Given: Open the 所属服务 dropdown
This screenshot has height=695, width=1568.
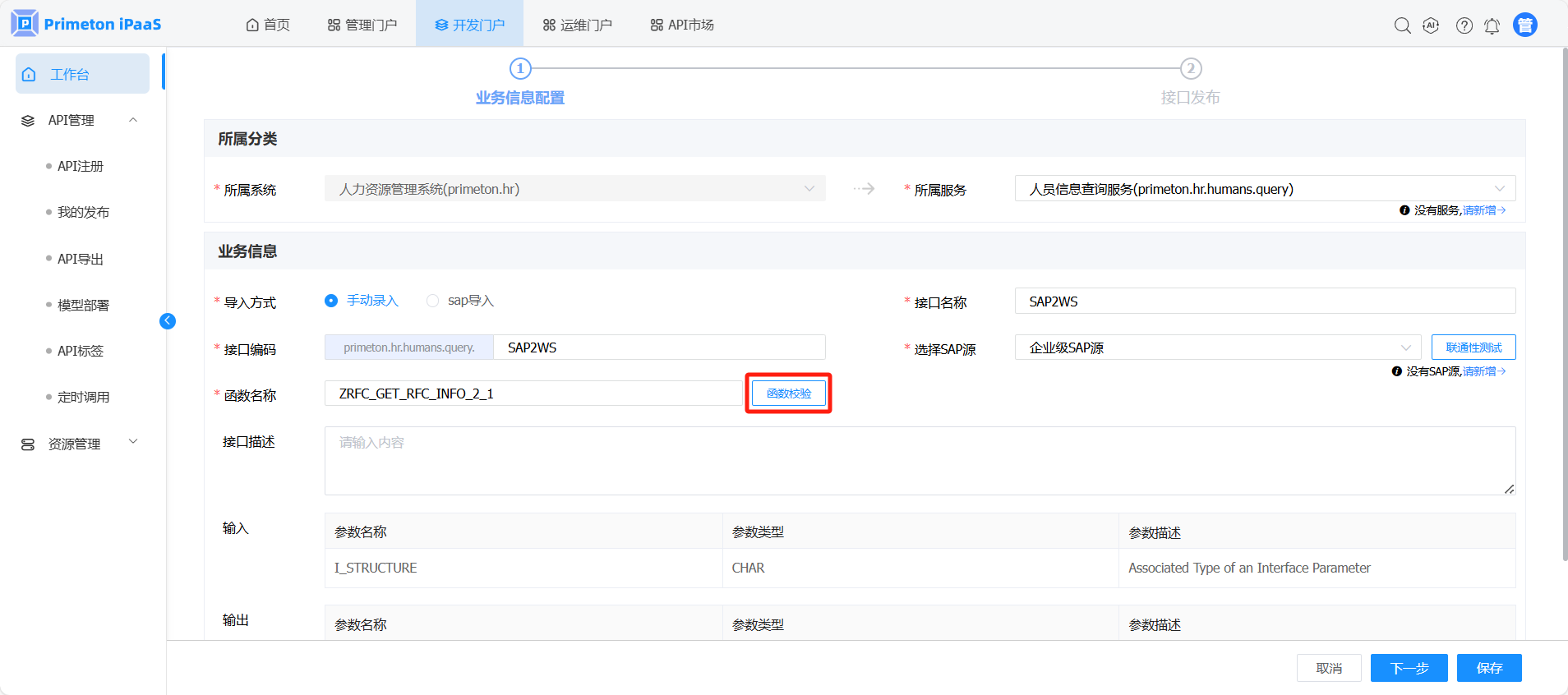Looking at the screenshot, I should 1264,189.
